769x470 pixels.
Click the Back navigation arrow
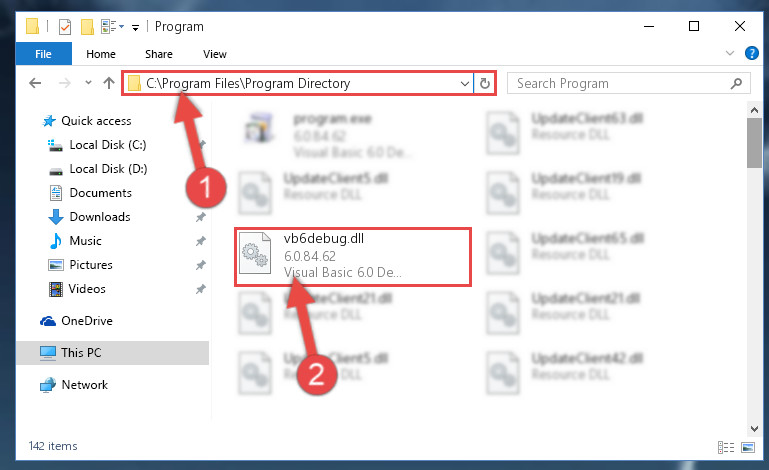click(x=35, y=83)
